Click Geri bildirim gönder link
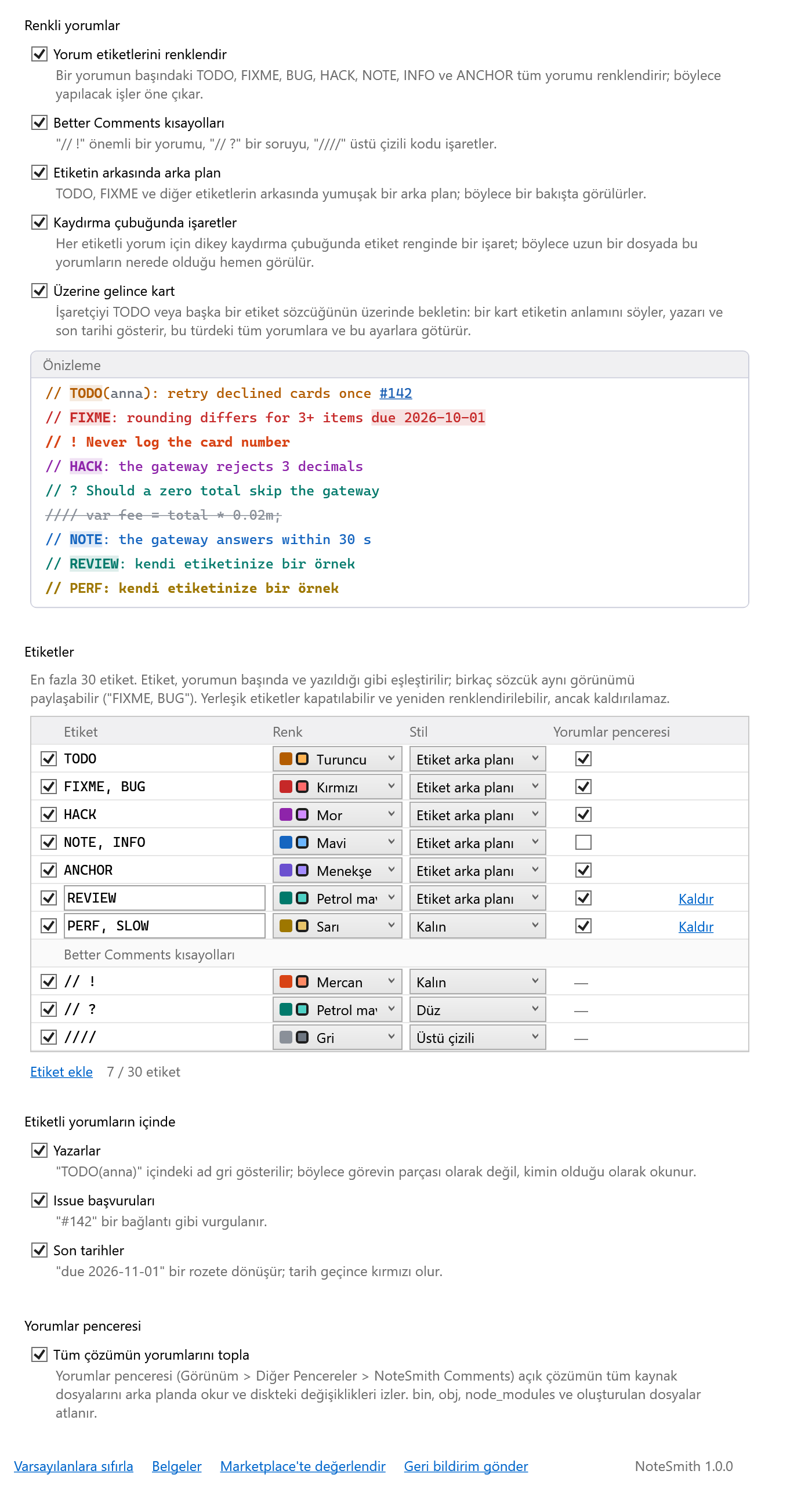Viewport: 812px width, 1507px height. coord(466,1466)
